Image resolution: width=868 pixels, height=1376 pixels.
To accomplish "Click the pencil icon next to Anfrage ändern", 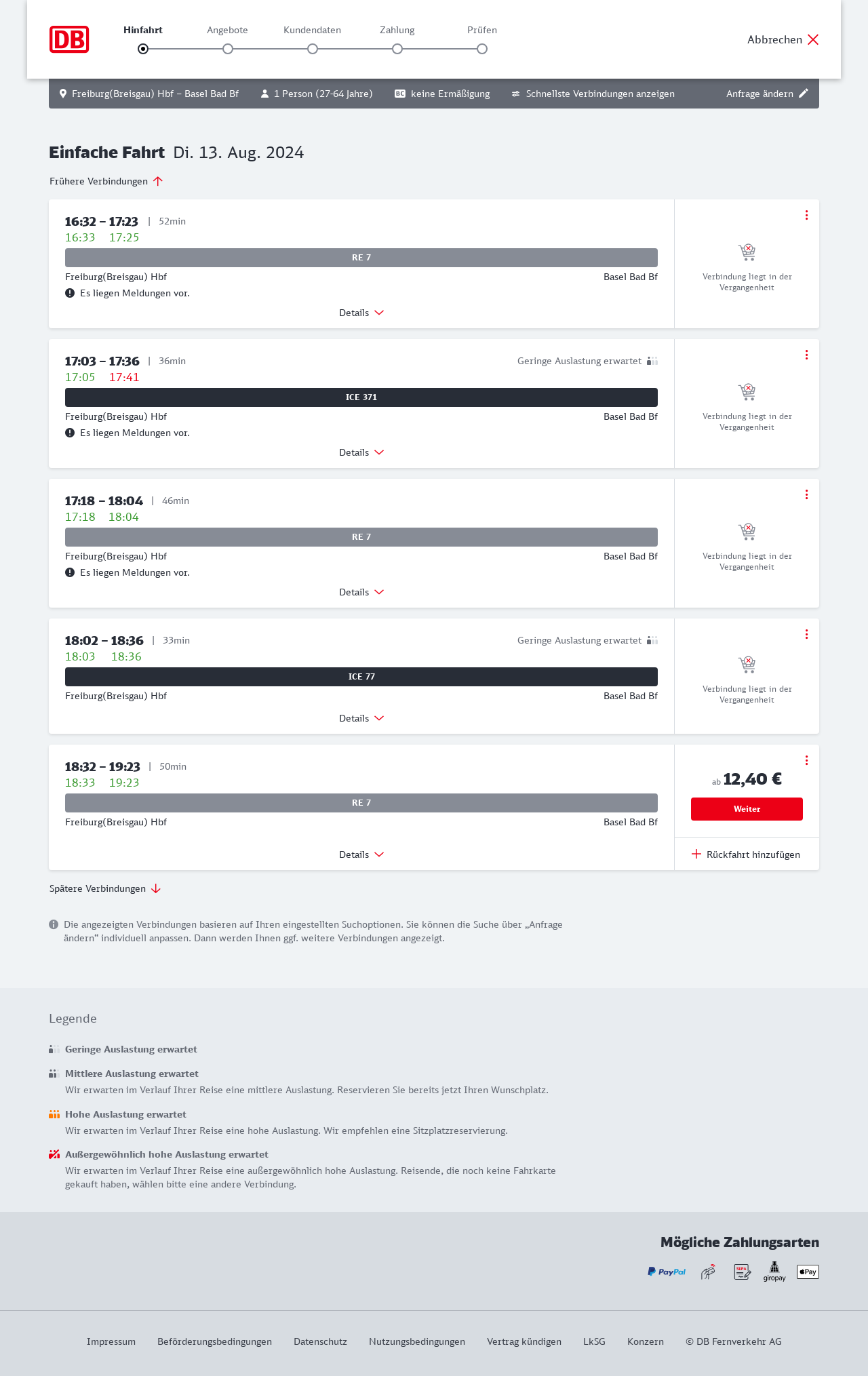I will [804, 94].
